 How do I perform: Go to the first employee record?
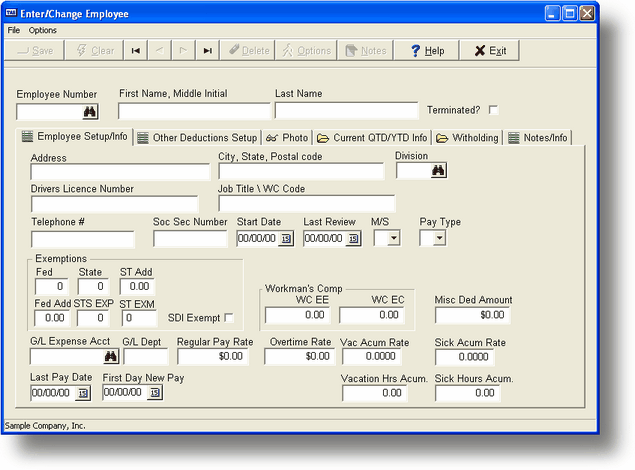pos(136,51)
